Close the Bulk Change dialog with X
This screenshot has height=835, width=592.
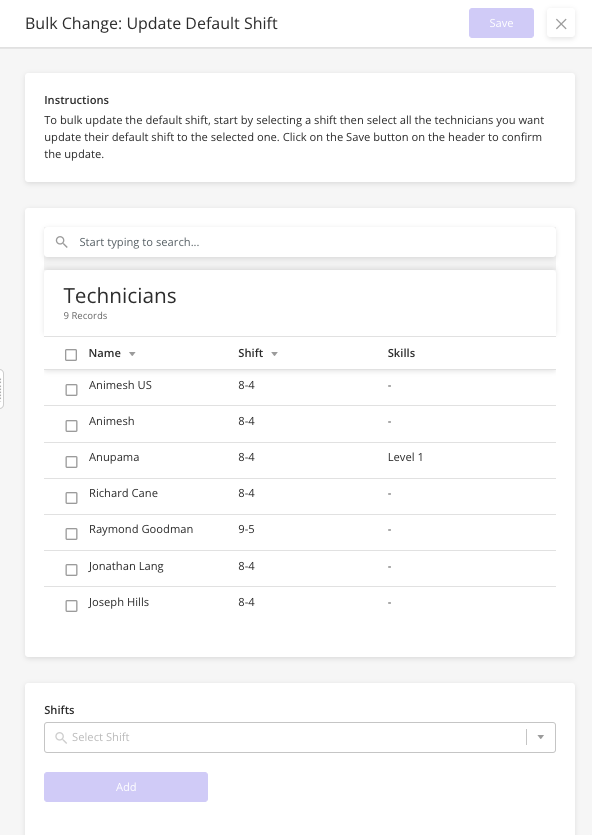point(561,23)
